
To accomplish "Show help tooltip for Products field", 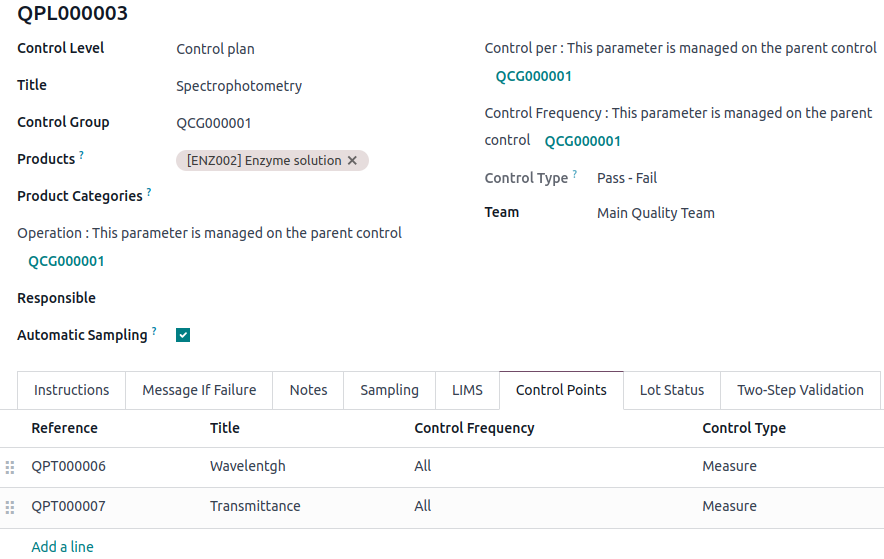I will [x=81, y=156].
